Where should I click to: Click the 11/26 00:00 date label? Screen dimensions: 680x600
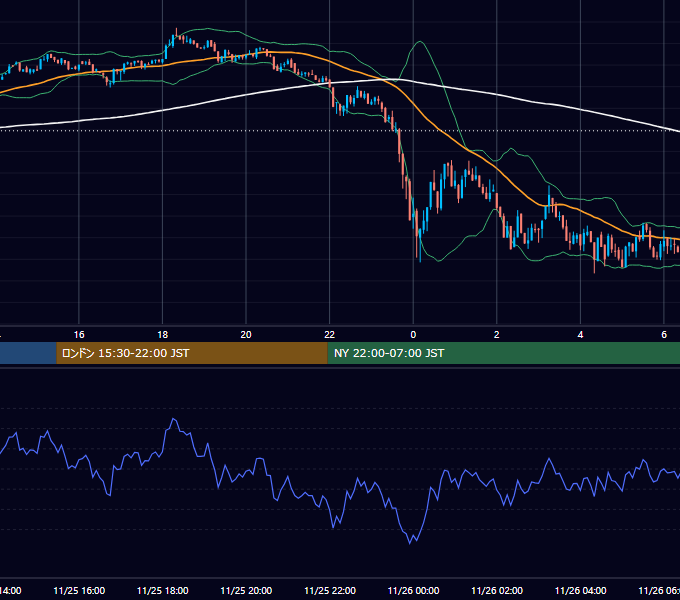[x=413, y=590]
